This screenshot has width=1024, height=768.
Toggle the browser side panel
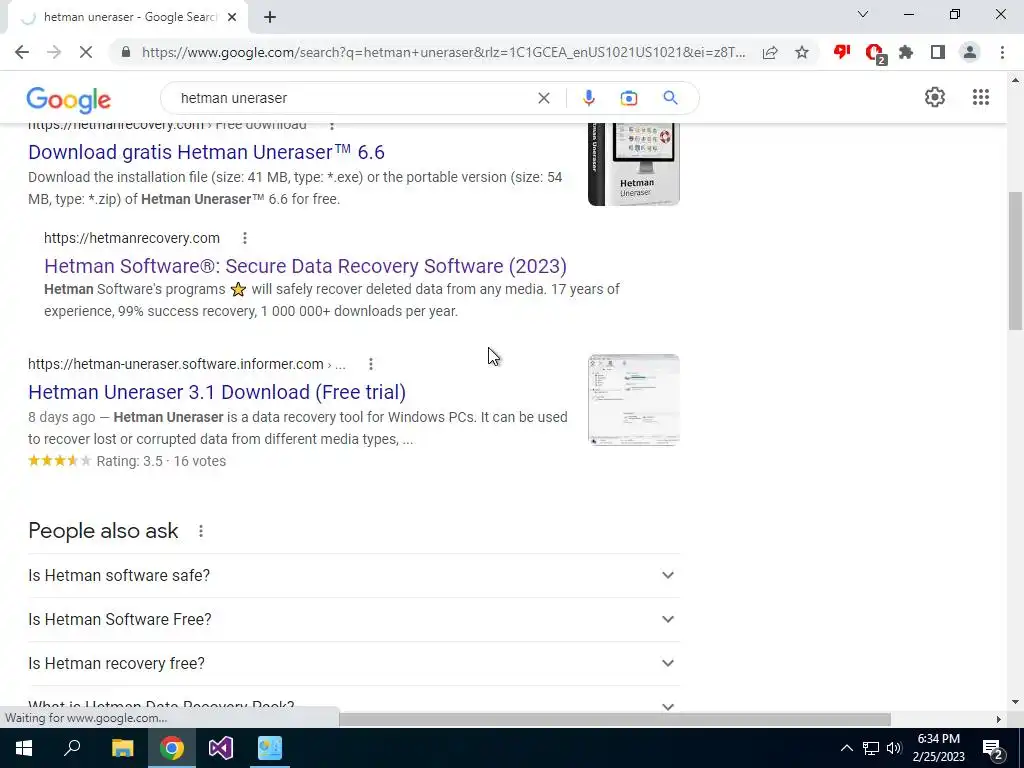[938, 52]
